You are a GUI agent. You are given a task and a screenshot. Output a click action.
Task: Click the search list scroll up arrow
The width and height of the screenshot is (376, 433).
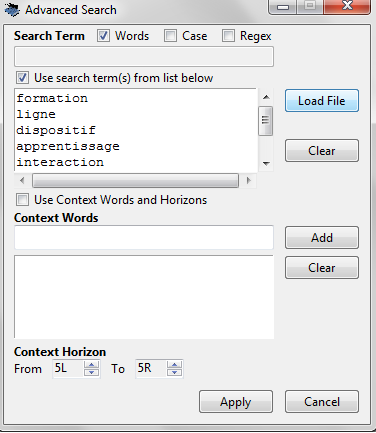click(x=266, y=97)
